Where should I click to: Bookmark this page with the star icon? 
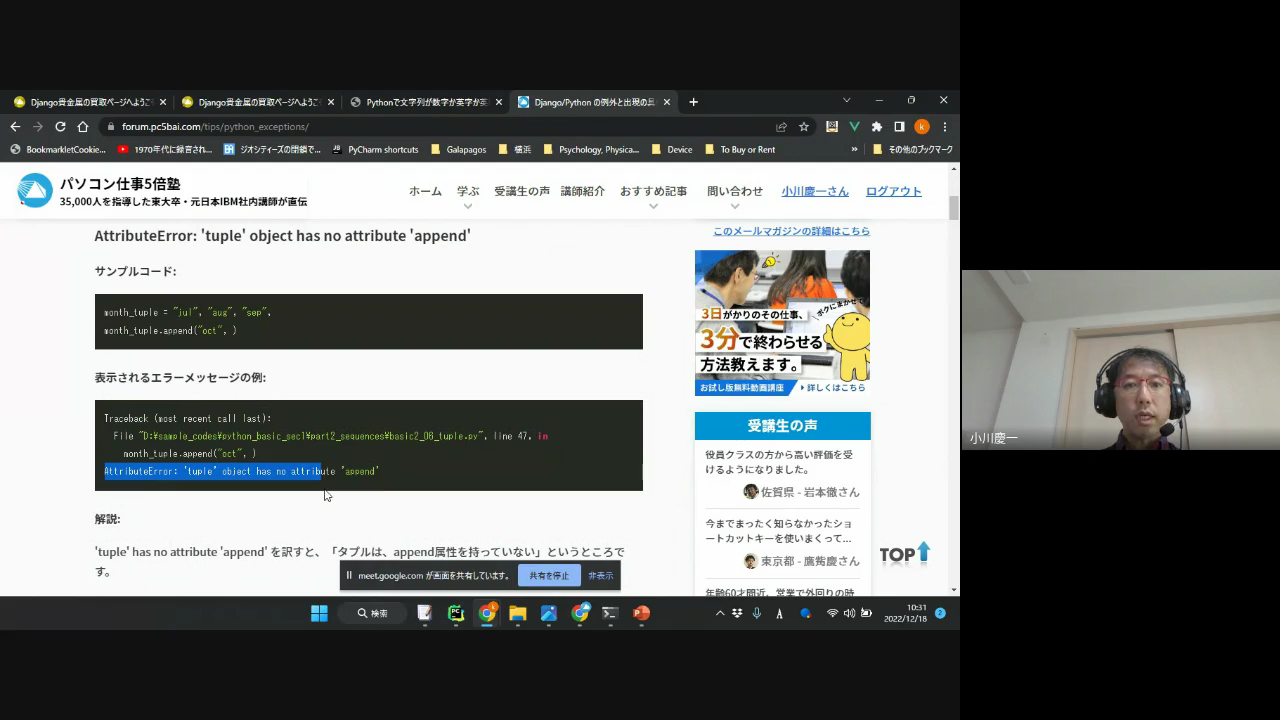click(x=803, y=127)
